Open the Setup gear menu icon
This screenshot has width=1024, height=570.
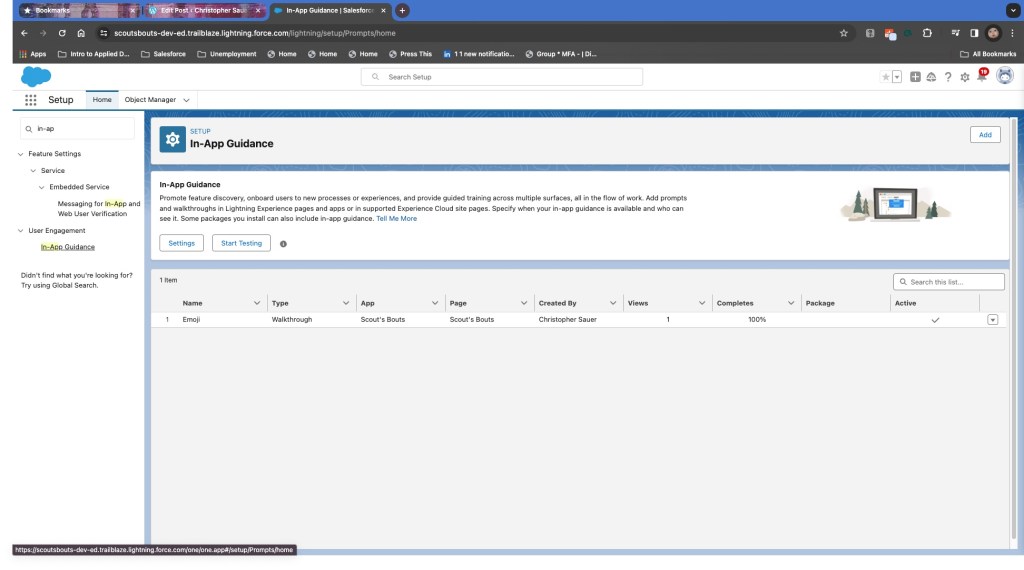click(x=965, y=77)
